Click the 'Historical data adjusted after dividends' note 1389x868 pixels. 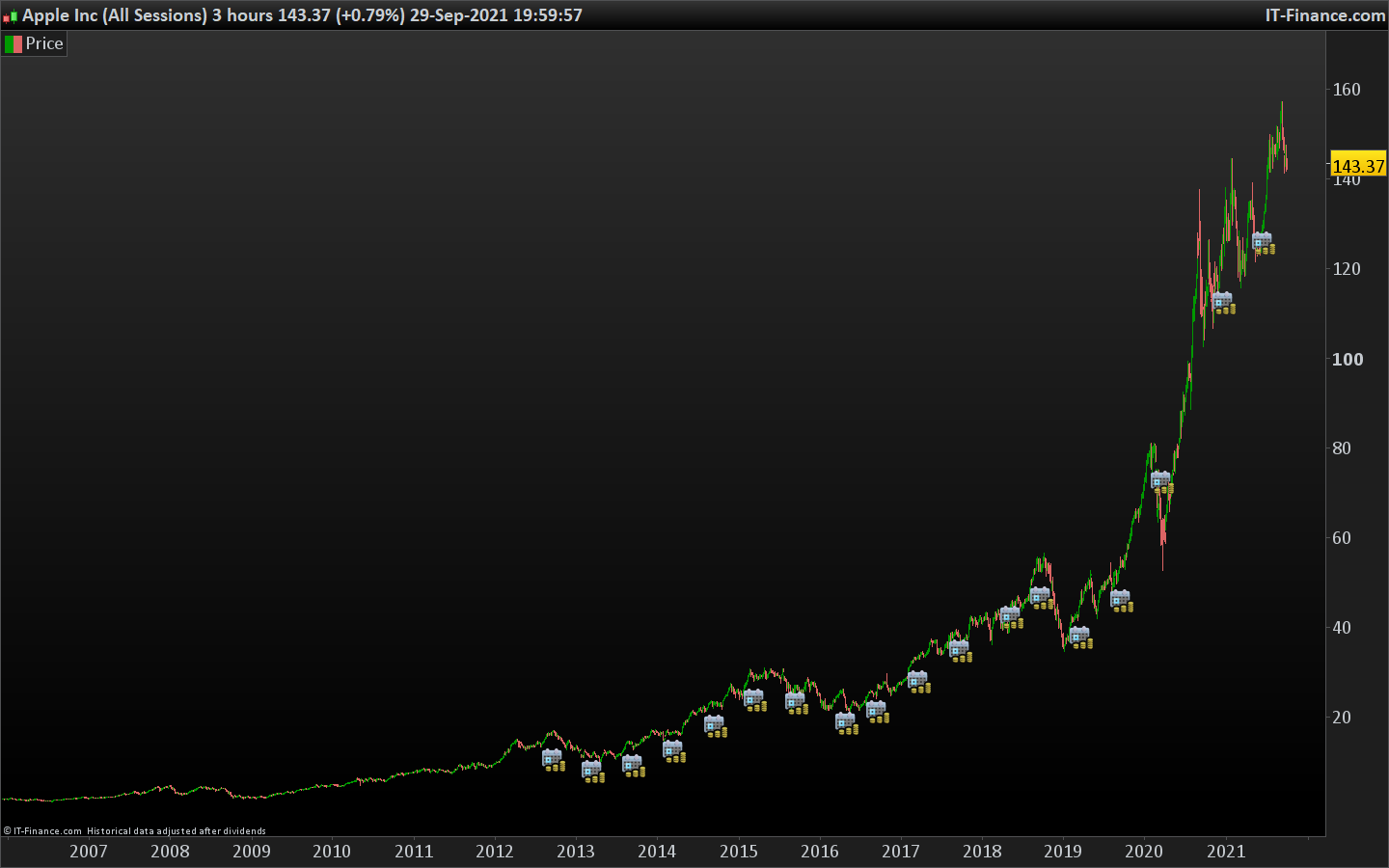click(177, 831)
